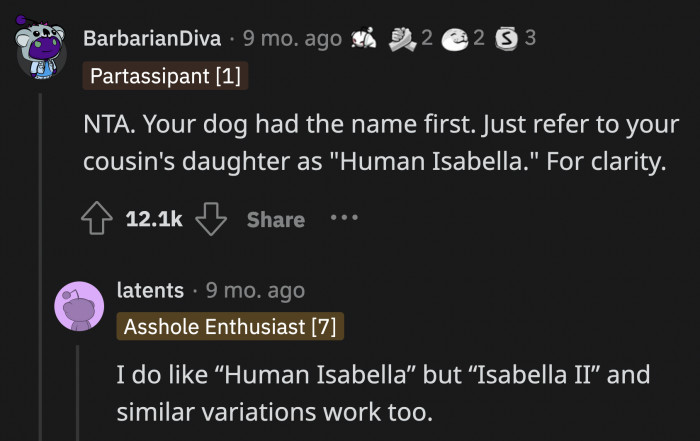Open BarbarianDiva's avatar profile picture

coord(42,52)
